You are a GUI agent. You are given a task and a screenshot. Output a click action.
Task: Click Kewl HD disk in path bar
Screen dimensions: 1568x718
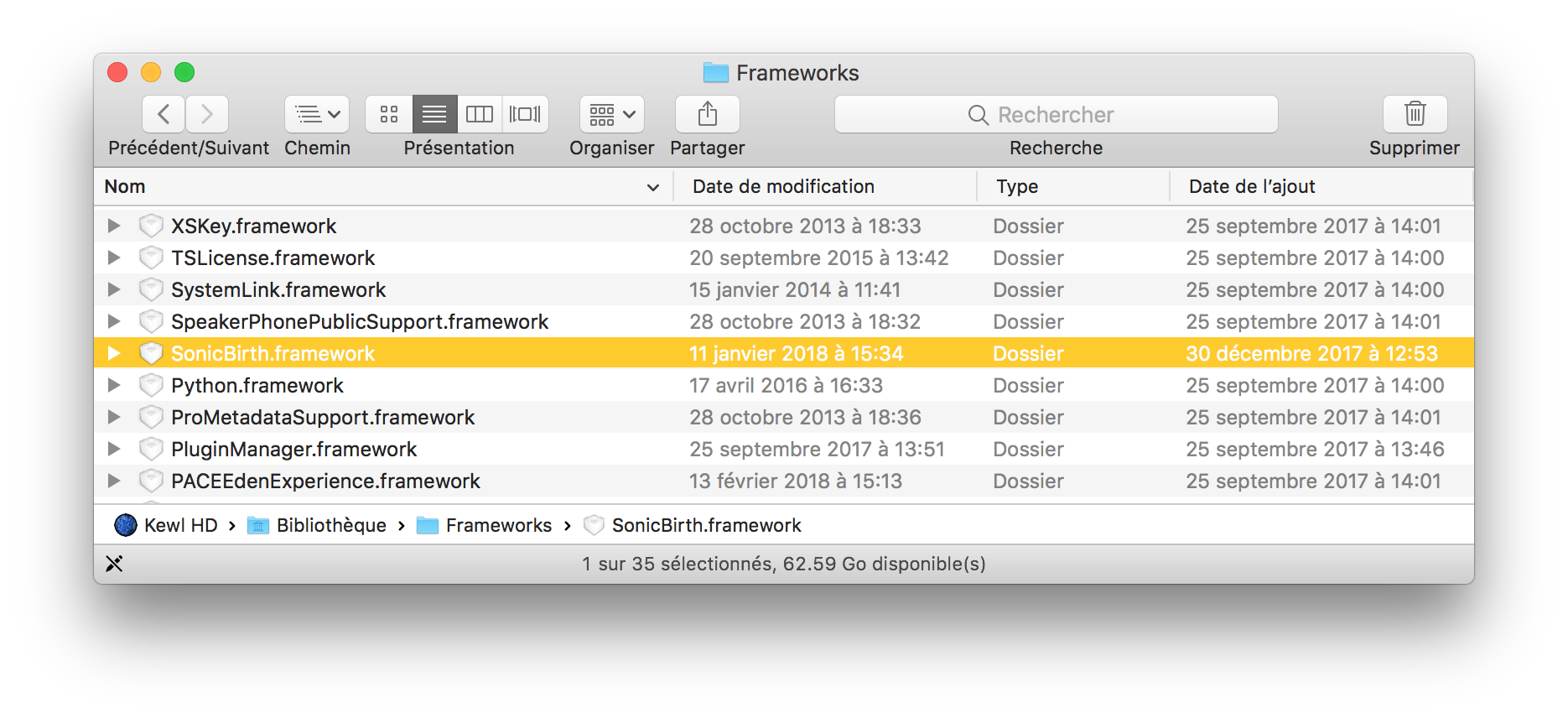tap(179, 525)
